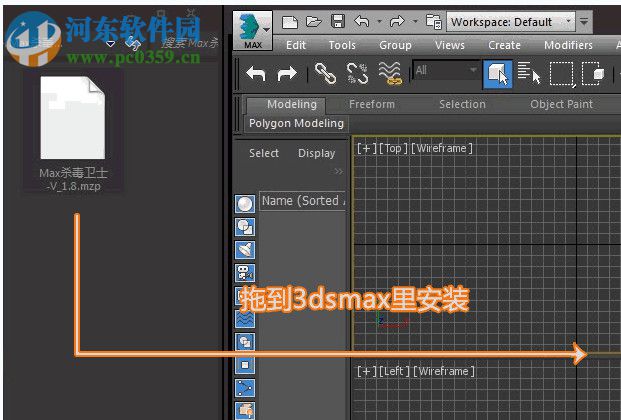Click the Project Folder icon
Screen dimensions: 621x420
click(x=434, y=21)
